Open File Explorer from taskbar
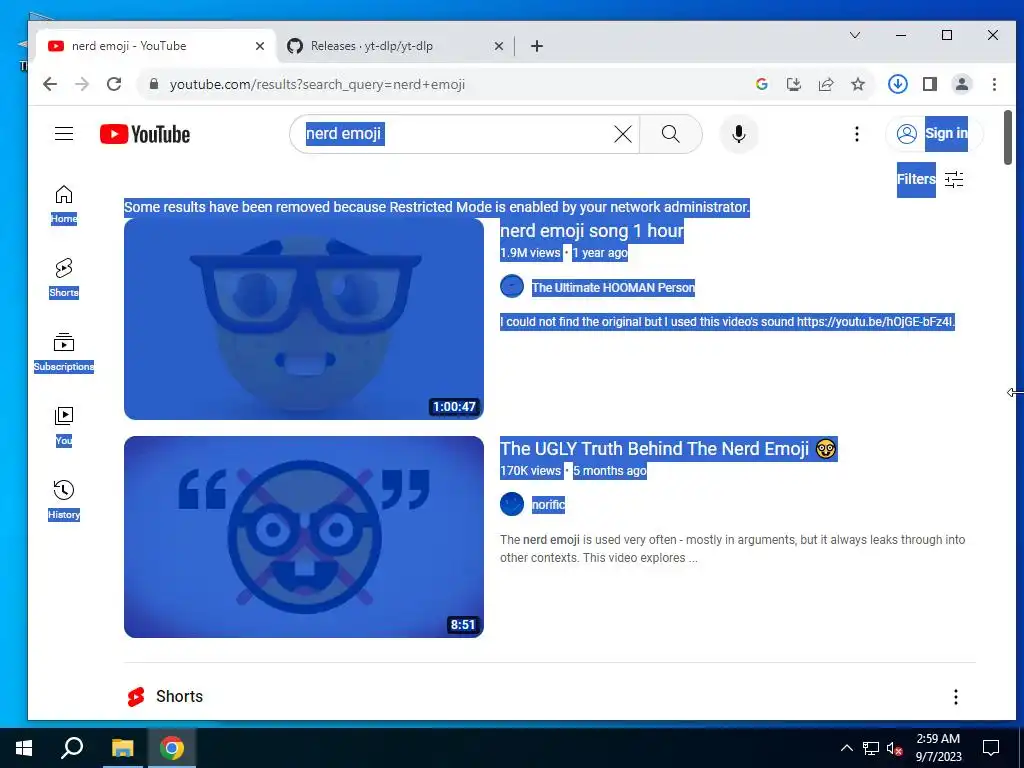The image size is (1024, 768). tap(122, 748)
